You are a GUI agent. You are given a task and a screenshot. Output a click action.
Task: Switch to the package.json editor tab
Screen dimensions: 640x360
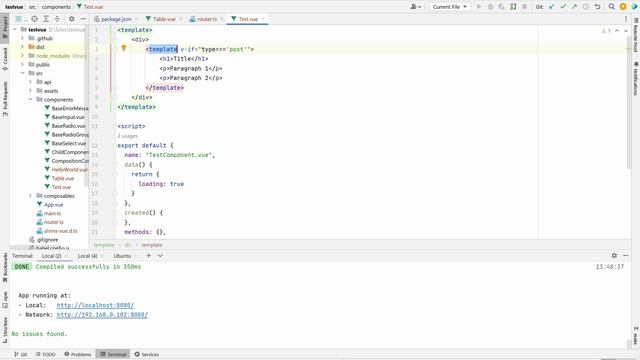(x=116, y=19)
